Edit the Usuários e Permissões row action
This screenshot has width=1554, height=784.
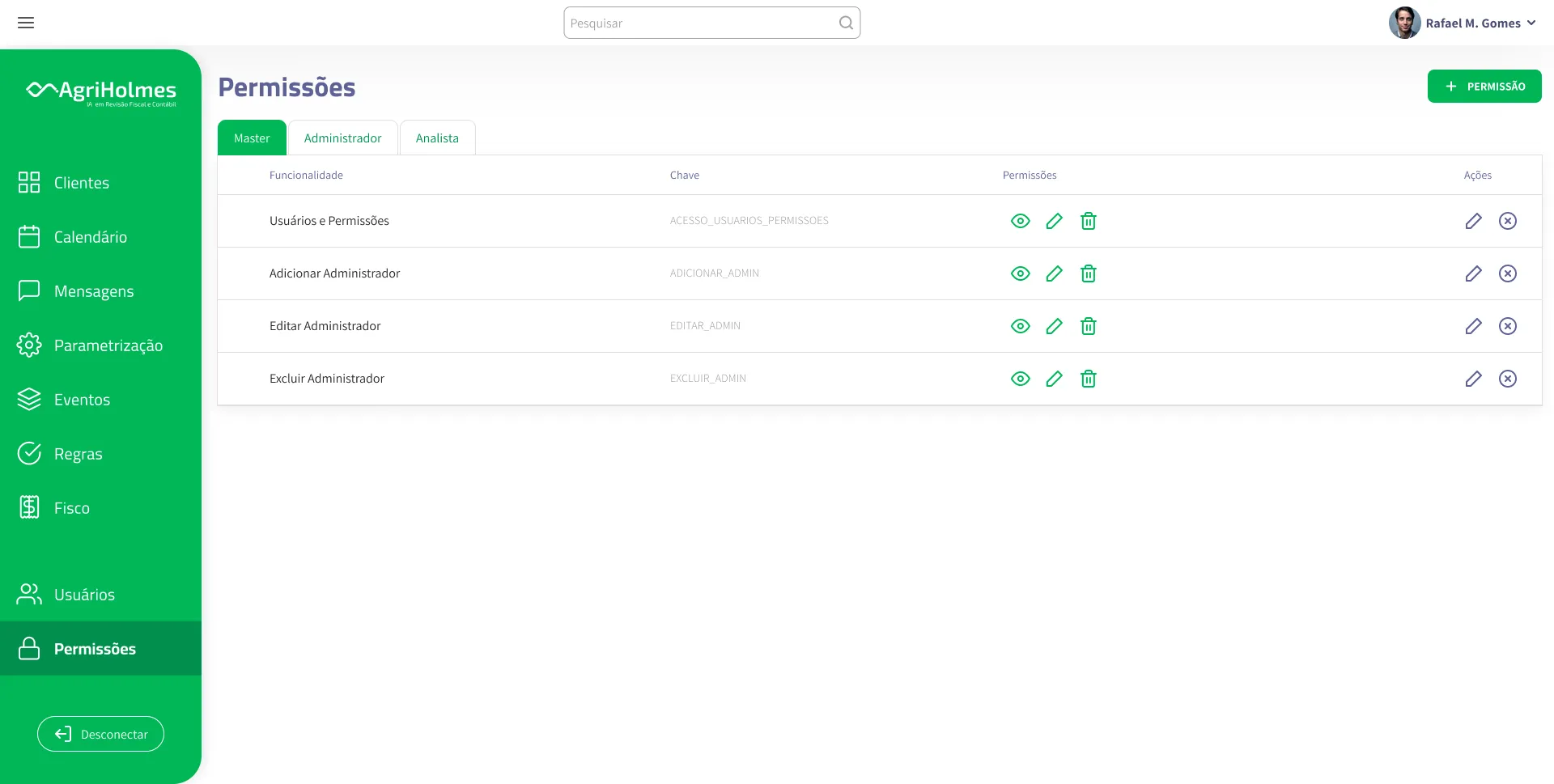point(1473,221)
